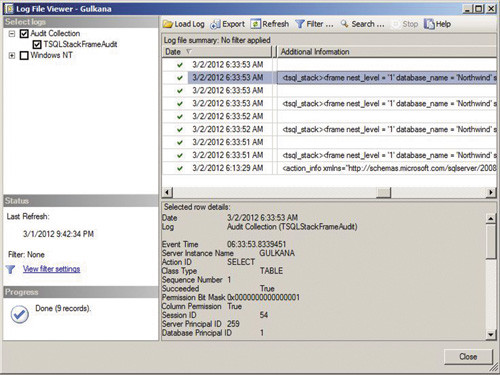The image size is (500, 375).
Task: Click the Log File Viewer title bar icon
Action: [x=9, y=9]
